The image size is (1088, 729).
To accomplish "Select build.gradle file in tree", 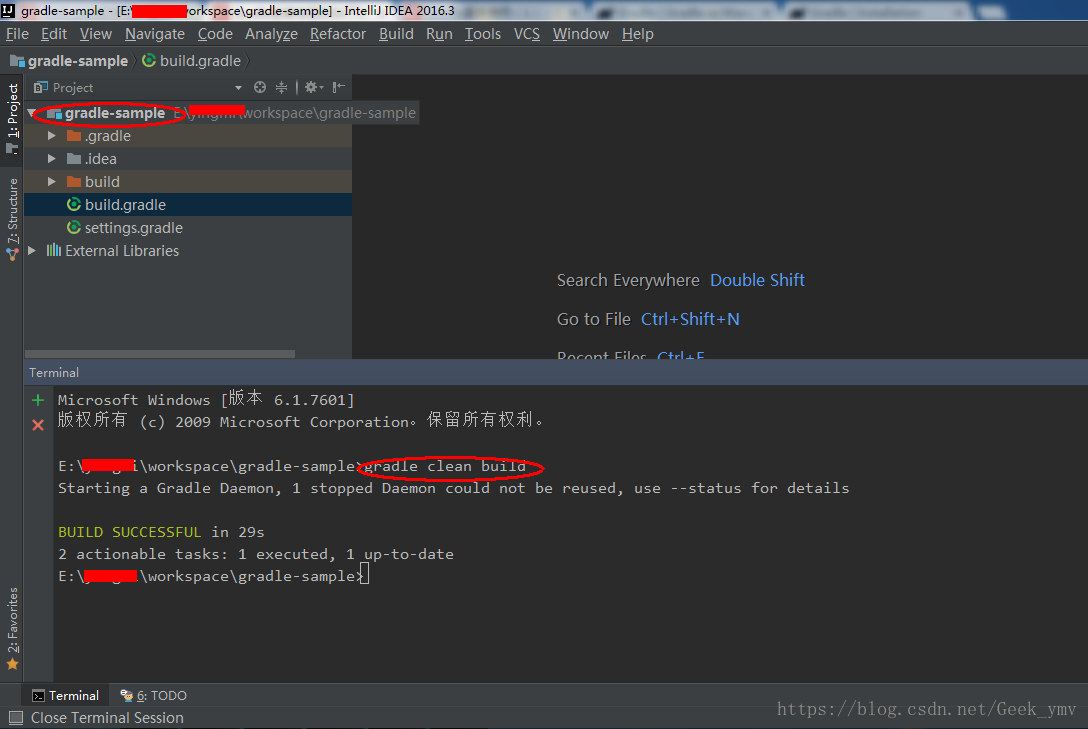I will click(188, 205).
